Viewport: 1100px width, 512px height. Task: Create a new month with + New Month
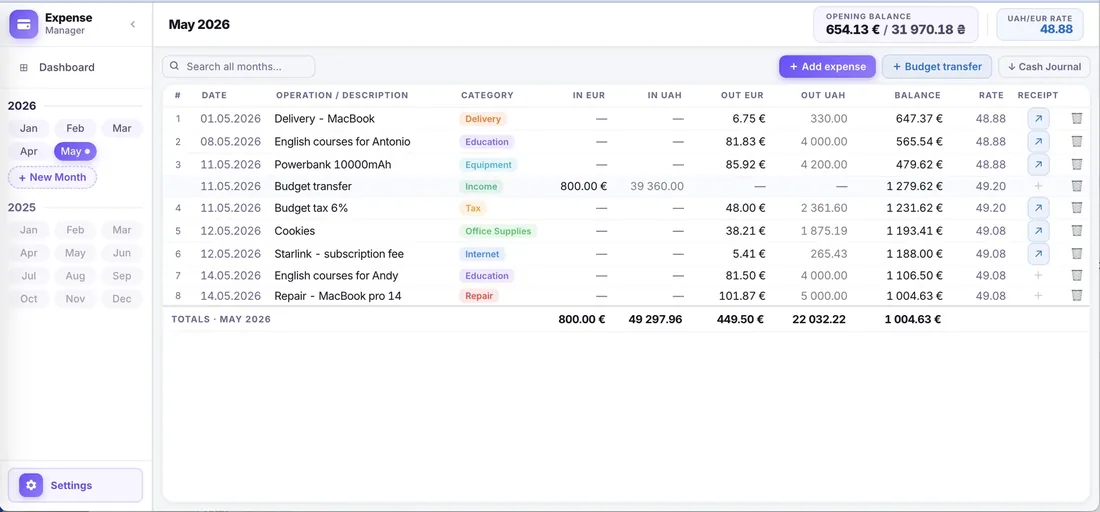pos(53,177)
